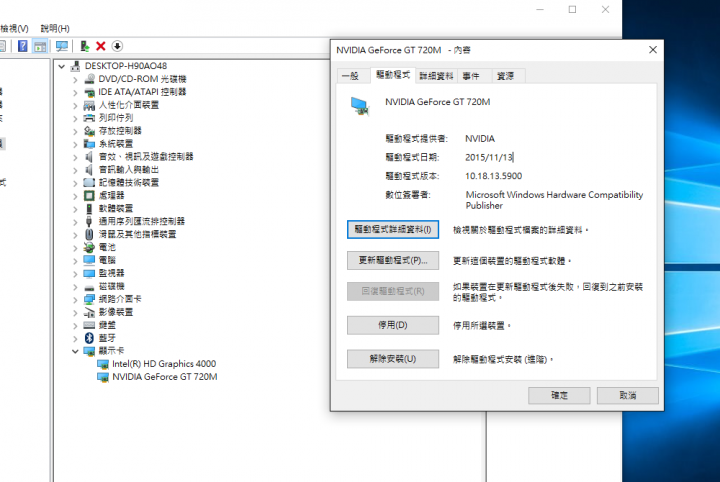
Task: Confirm with the 確定 button
Action: click(559, 395)
